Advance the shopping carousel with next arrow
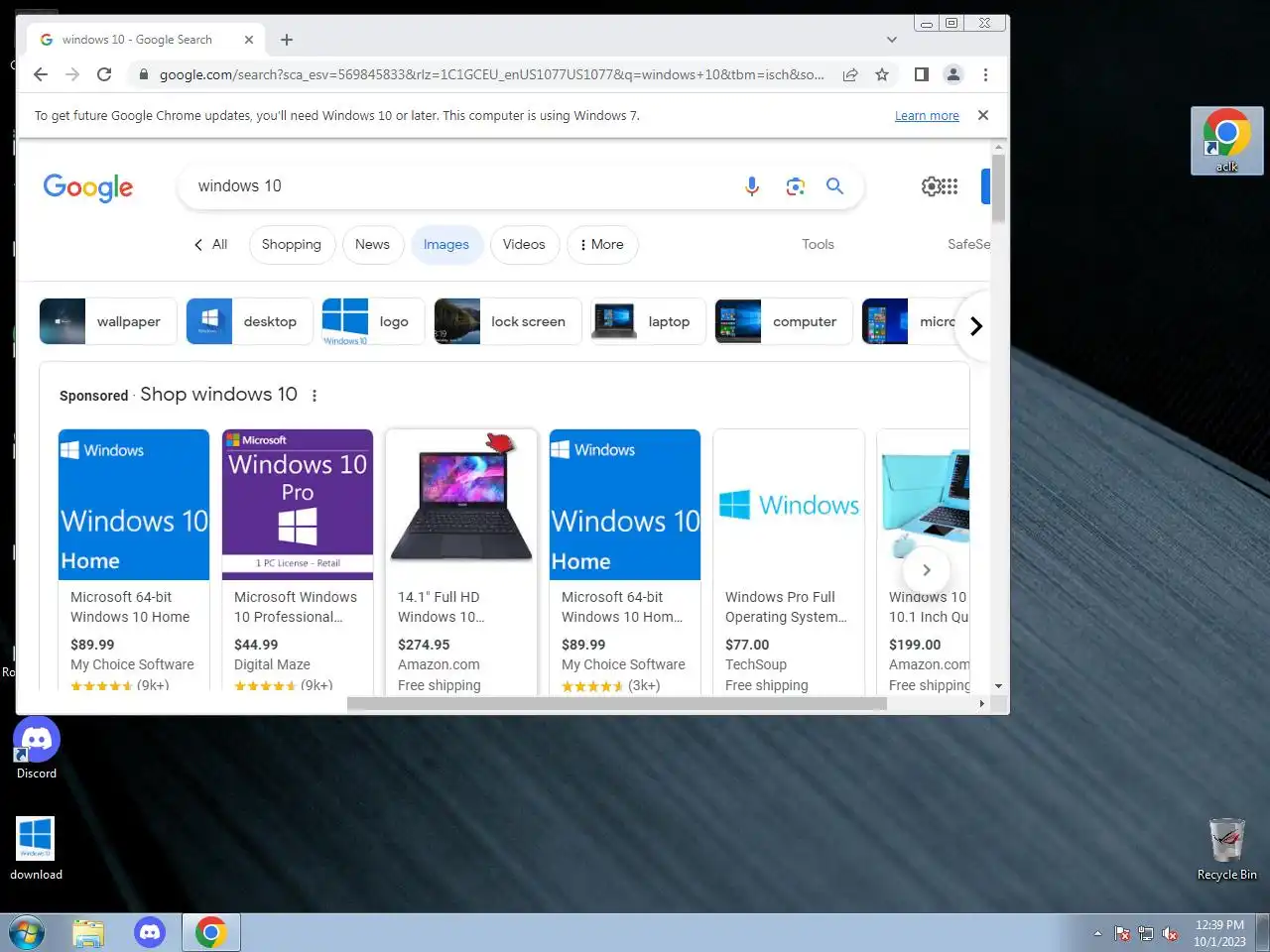The image size is (1270, 952). tap(927, 570)
